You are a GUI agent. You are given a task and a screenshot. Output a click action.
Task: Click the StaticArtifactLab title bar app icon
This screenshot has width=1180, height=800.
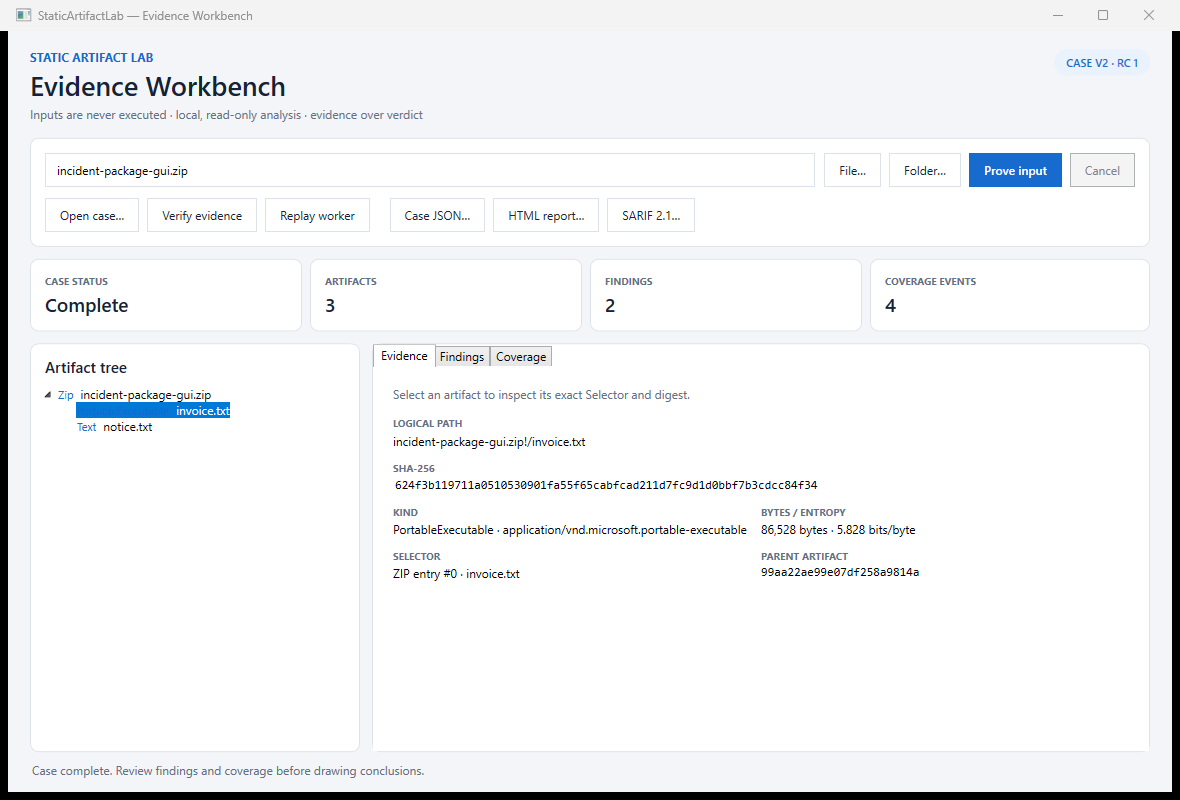coord(23,15)
